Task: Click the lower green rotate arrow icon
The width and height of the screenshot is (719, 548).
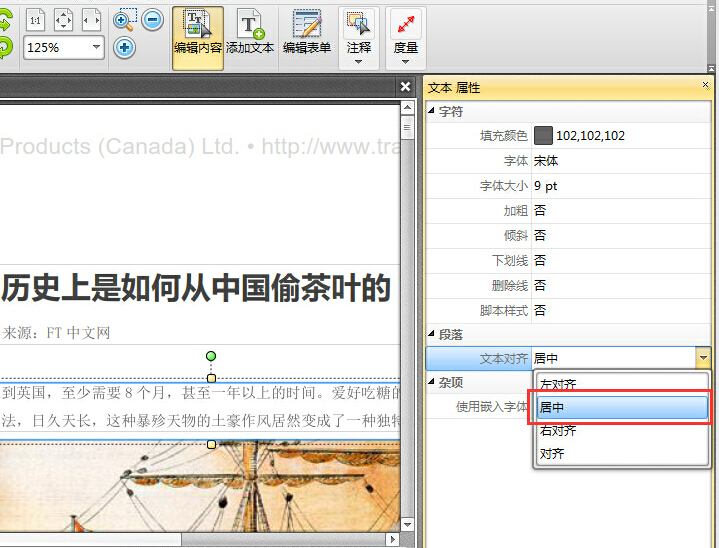Action: tap(5, 48)
